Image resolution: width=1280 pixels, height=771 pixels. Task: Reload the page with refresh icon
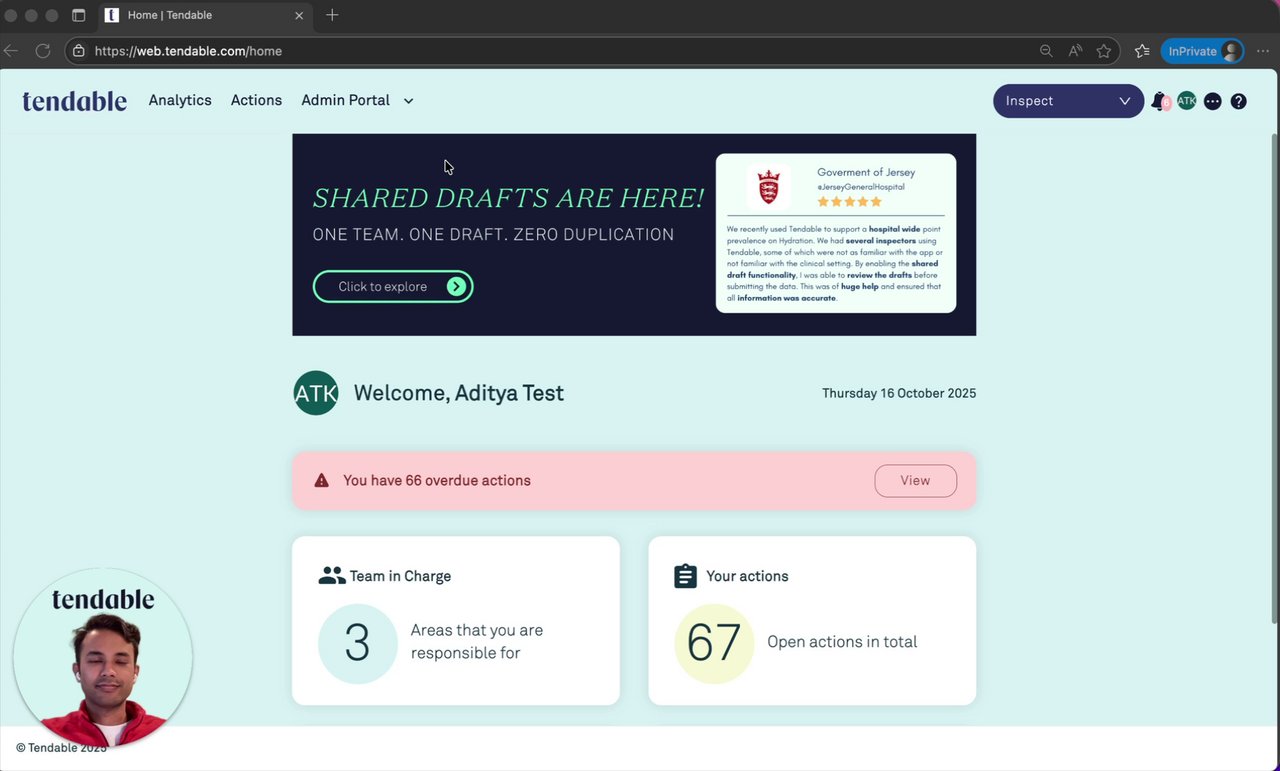pyautogui.click(x=43, y=51)
